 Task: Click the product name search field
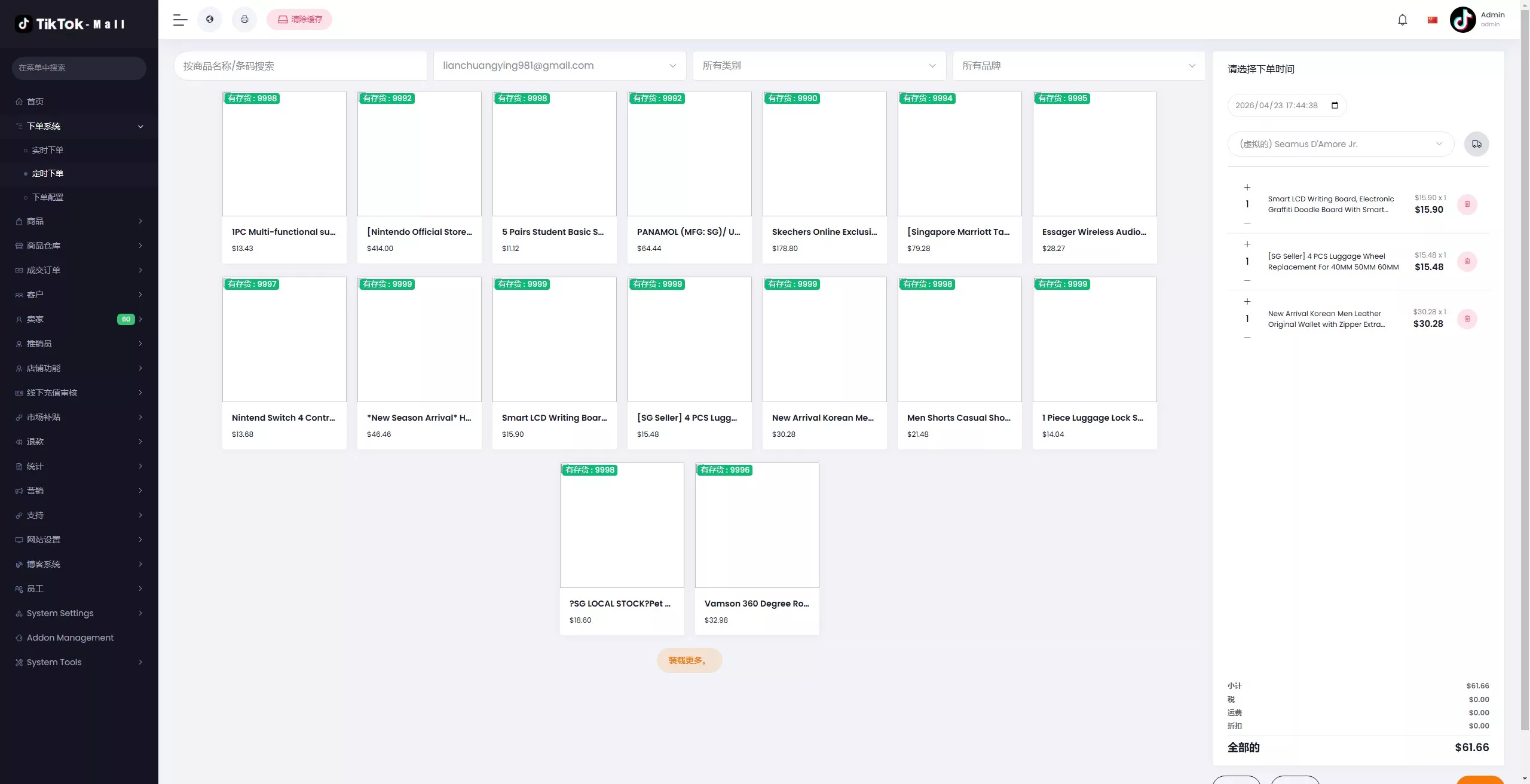[x=300, y=66]
